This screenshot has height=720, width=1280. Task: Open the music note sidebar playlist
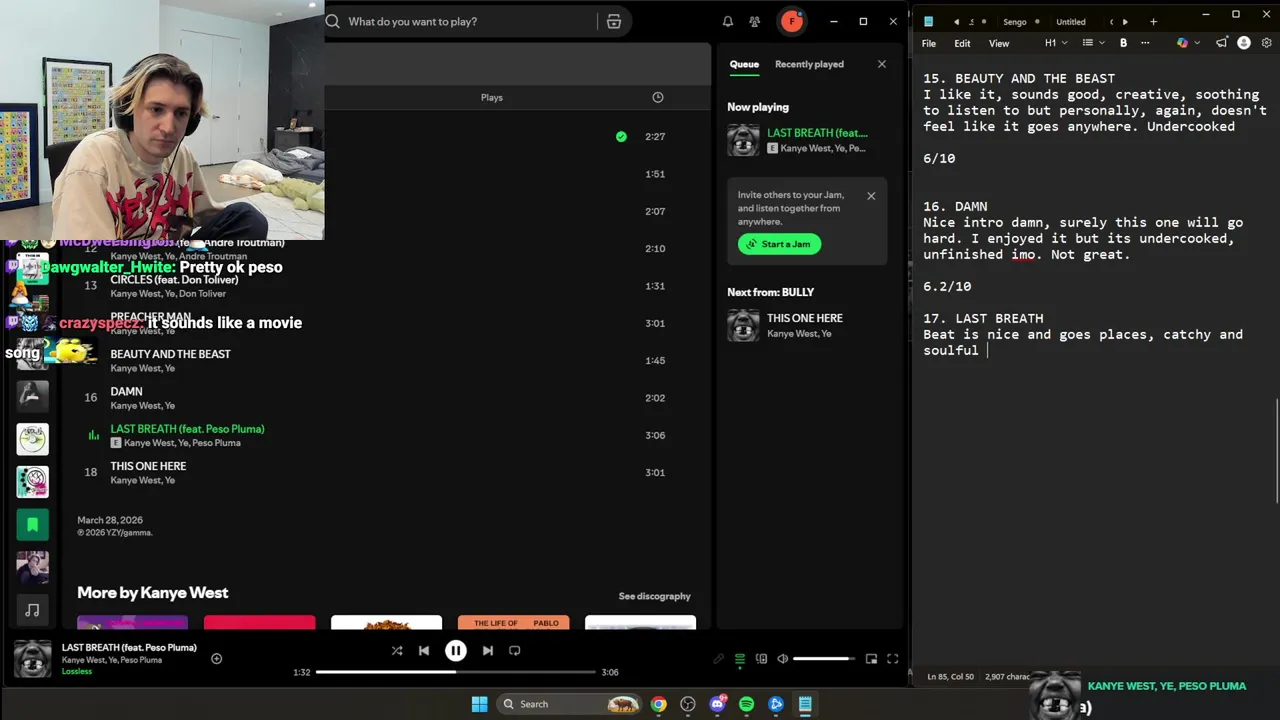tap(32, 610)
